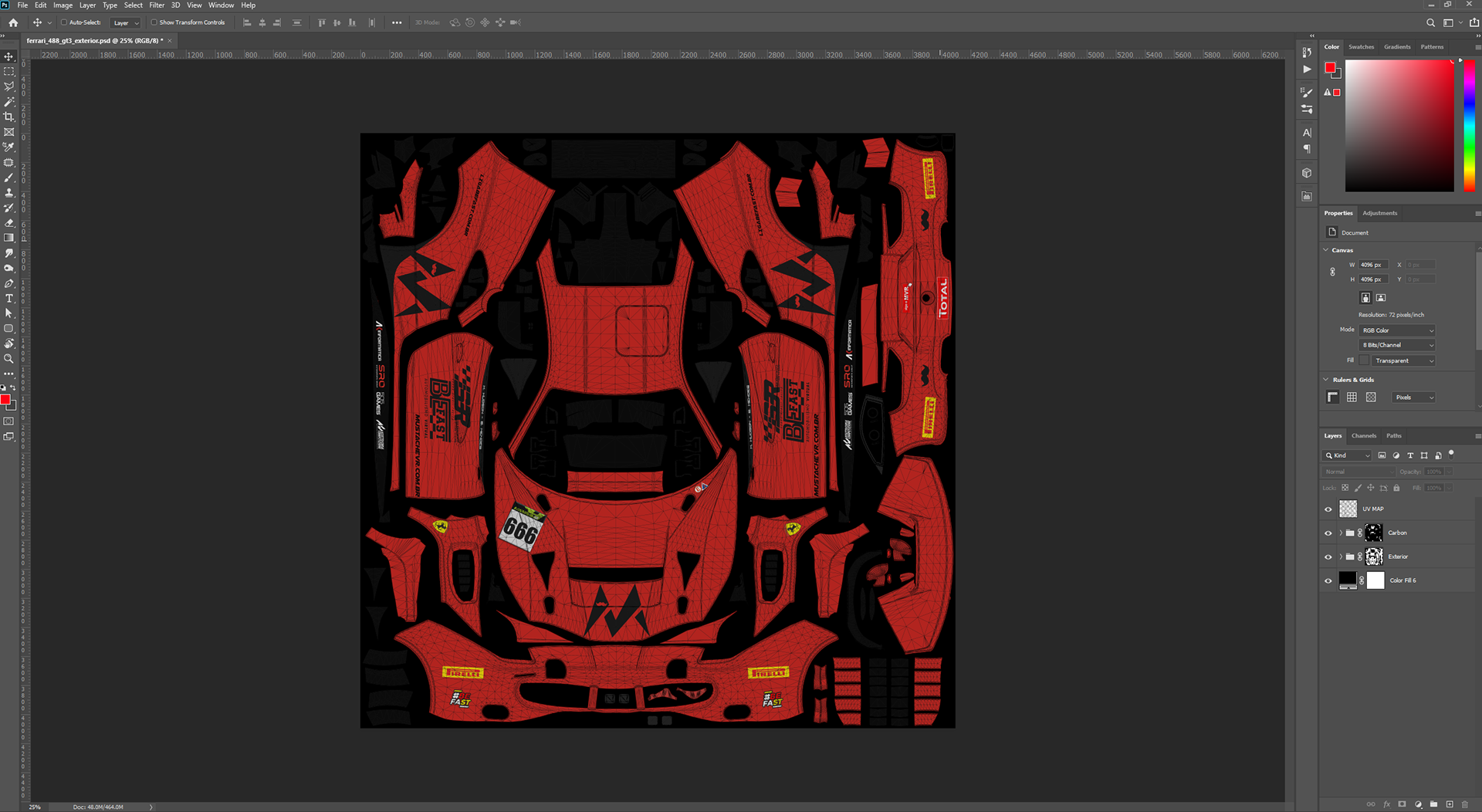Select the UV MAP layer thumbnail

(1348, 509)
